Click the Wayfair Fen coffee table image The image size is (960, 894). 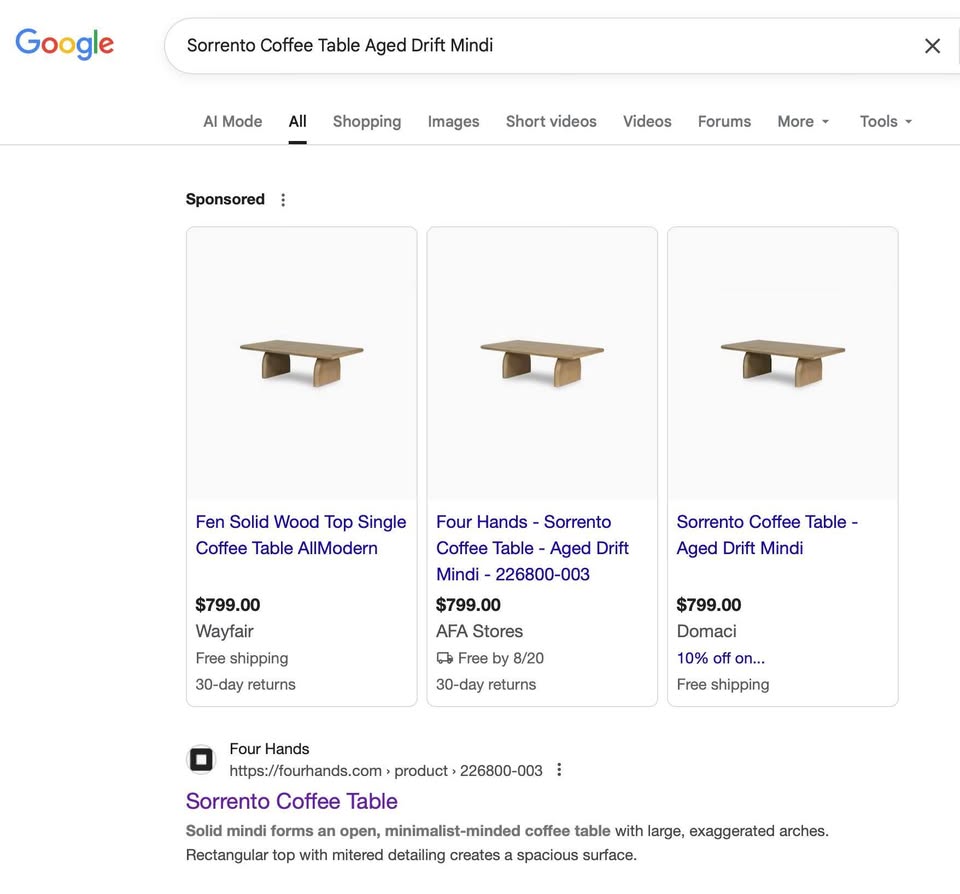point(302,363)
